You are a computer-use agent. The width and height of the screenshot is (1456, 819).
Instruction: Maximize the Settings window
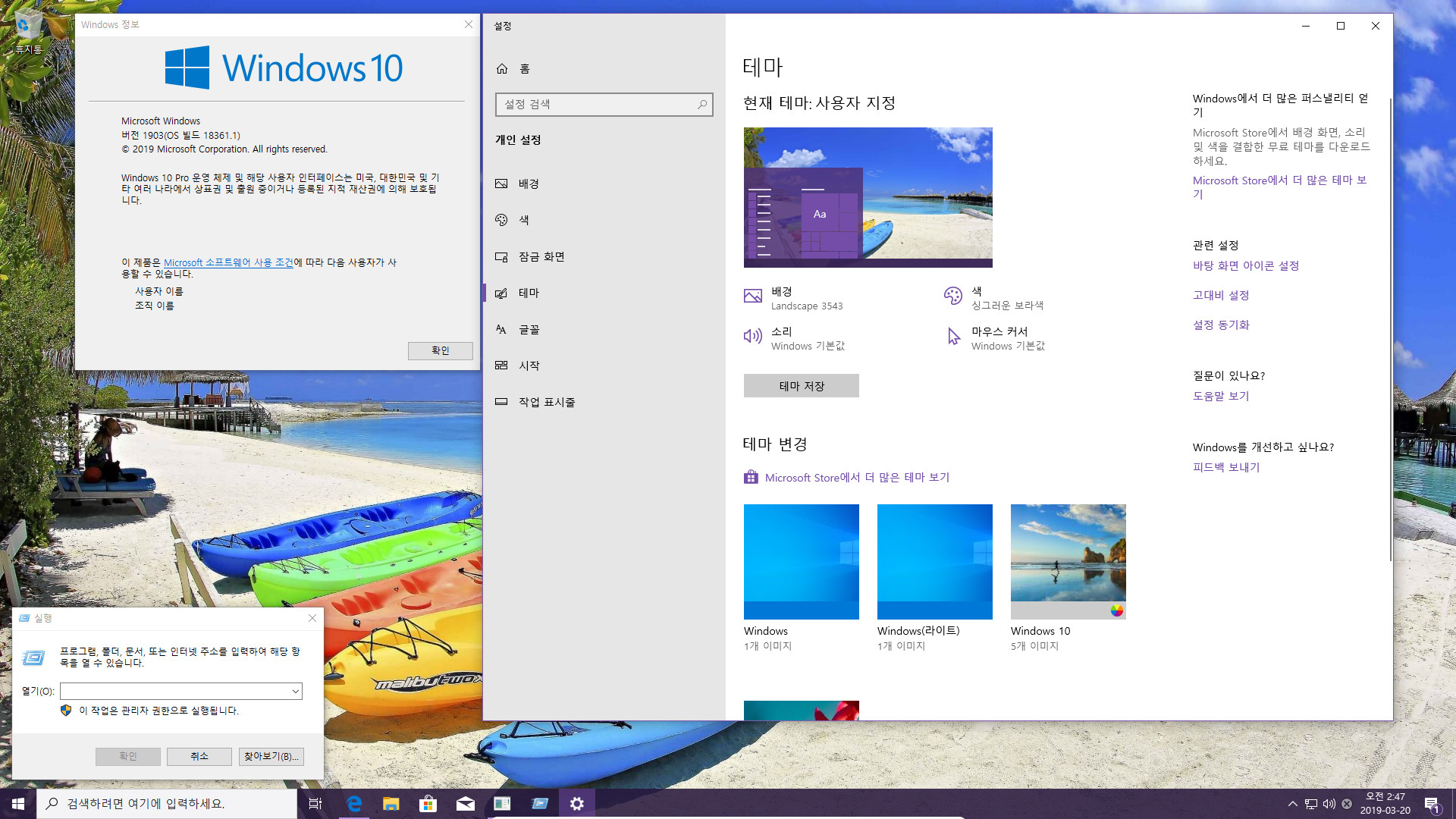tap(1341, 26)
